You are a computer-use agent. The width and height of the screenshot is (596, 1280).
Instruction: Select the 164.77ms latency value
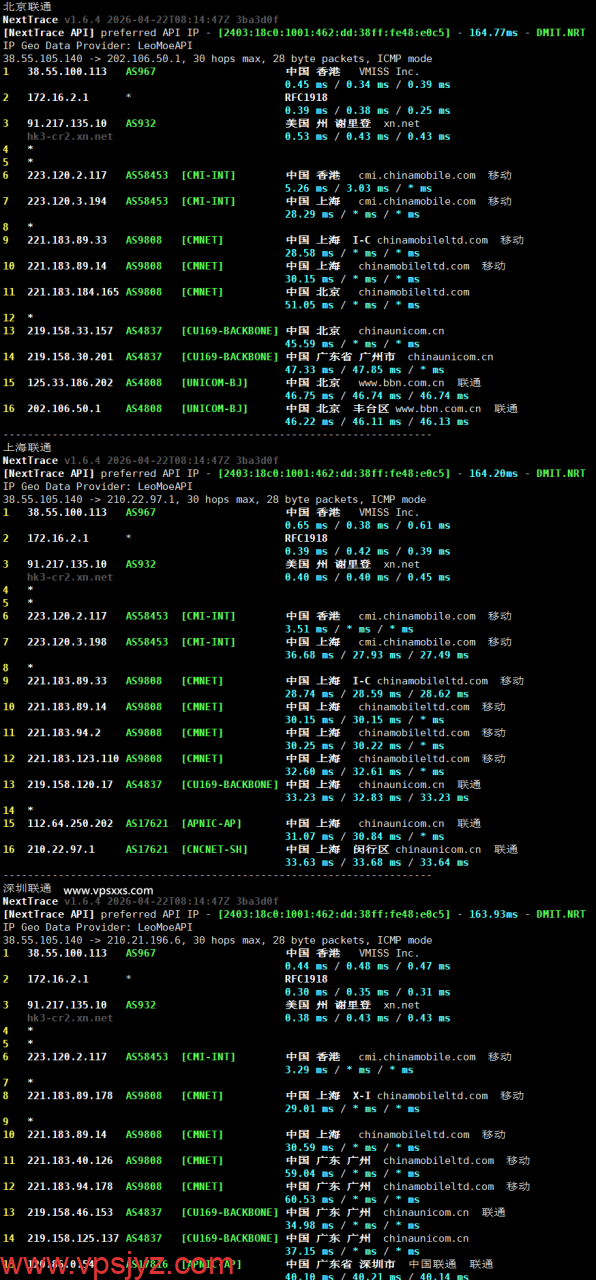tap(493, 33)
